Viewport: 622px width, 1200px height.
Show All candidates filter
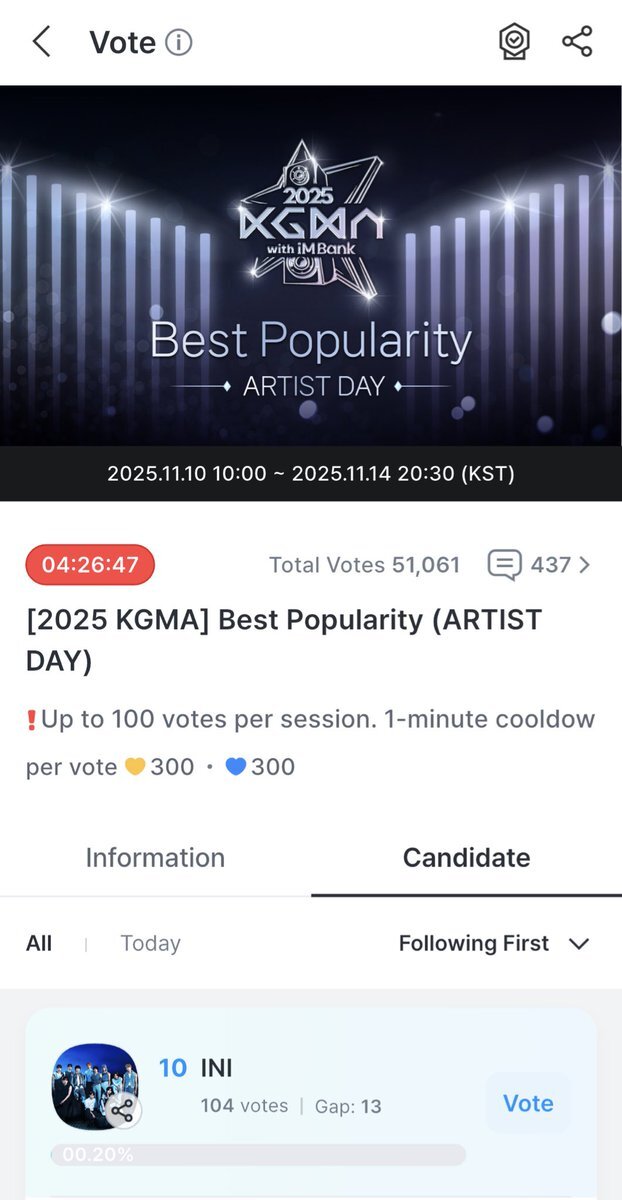[39, 943]
